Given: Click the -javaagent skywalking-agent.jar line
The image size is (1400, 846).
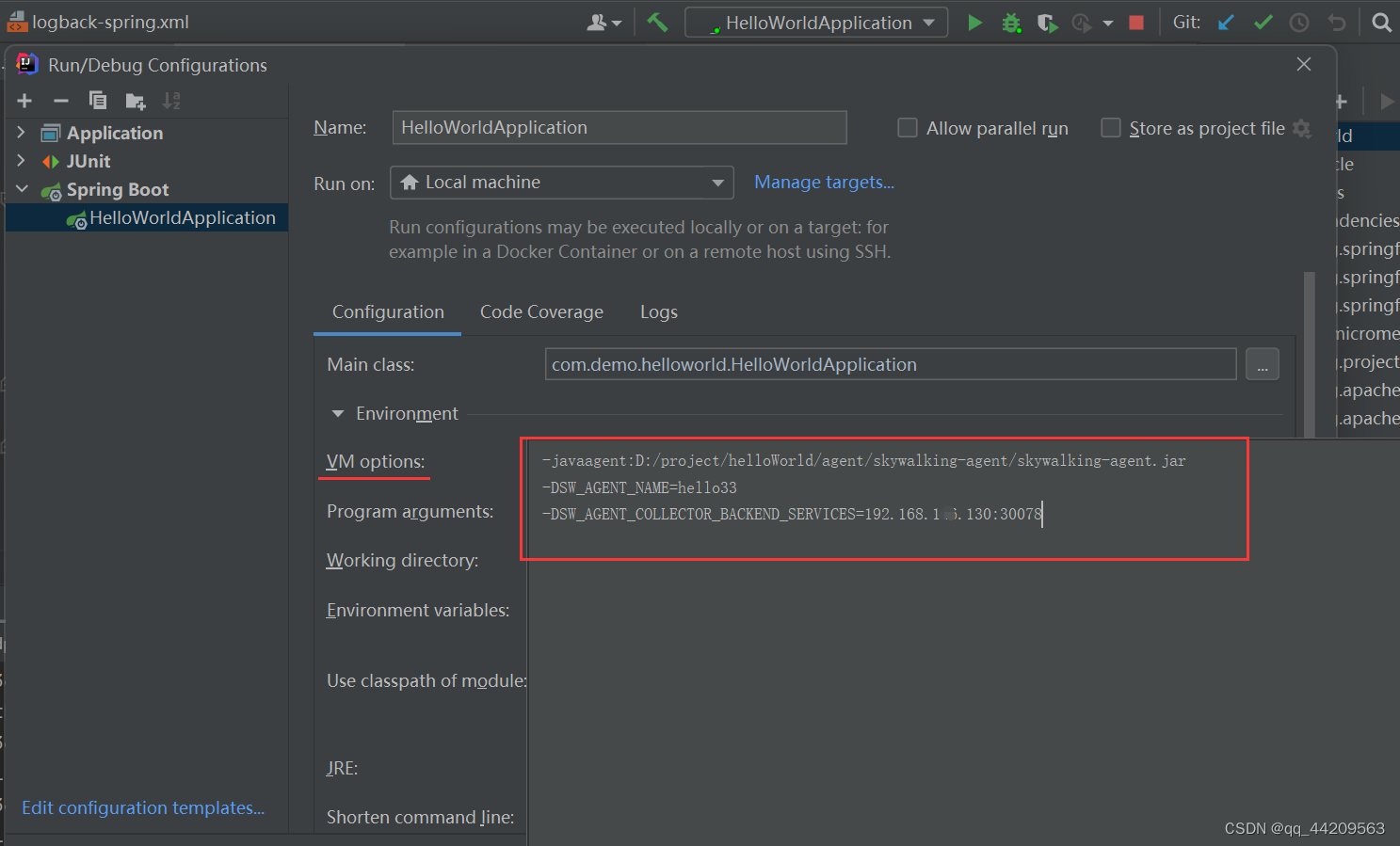Looking at the screenshot, I should [x=863, y=460].
